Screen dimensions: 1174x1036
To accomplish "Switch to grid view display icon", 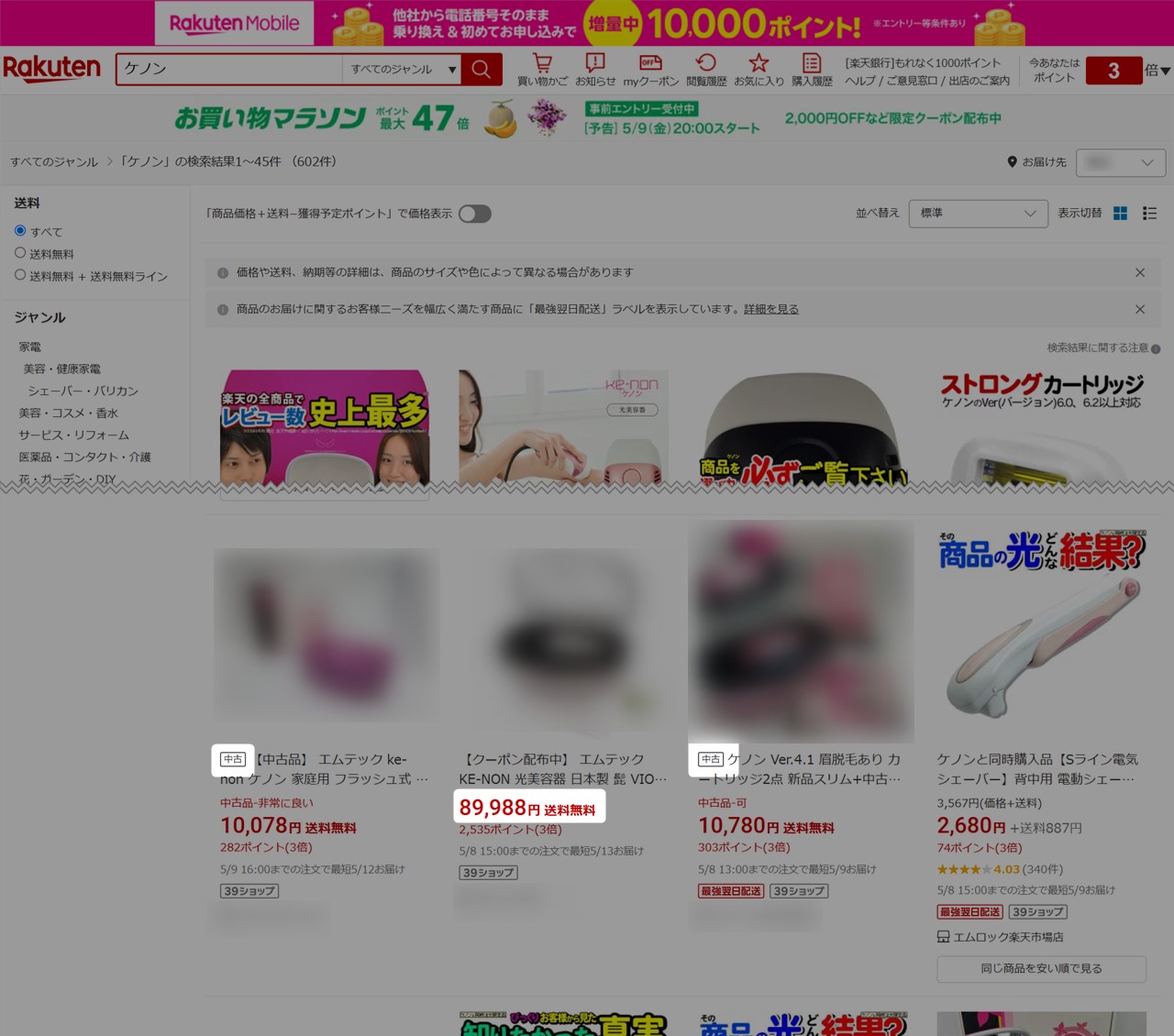I will coord(1120,214).
